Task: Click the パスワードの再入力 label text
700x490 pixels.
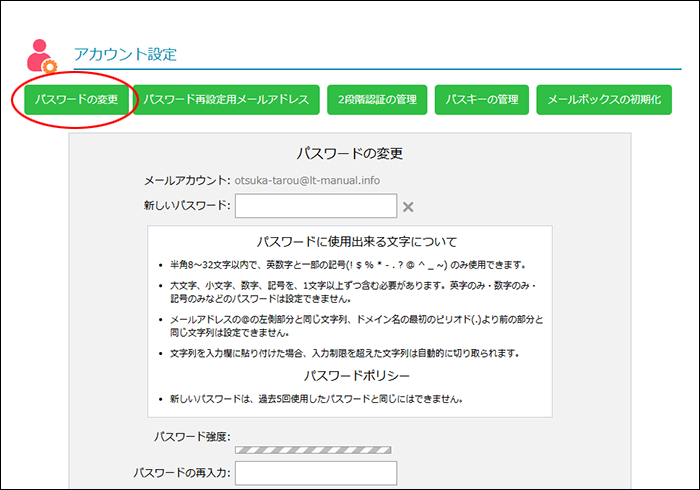Action: [x=181, y=473]
